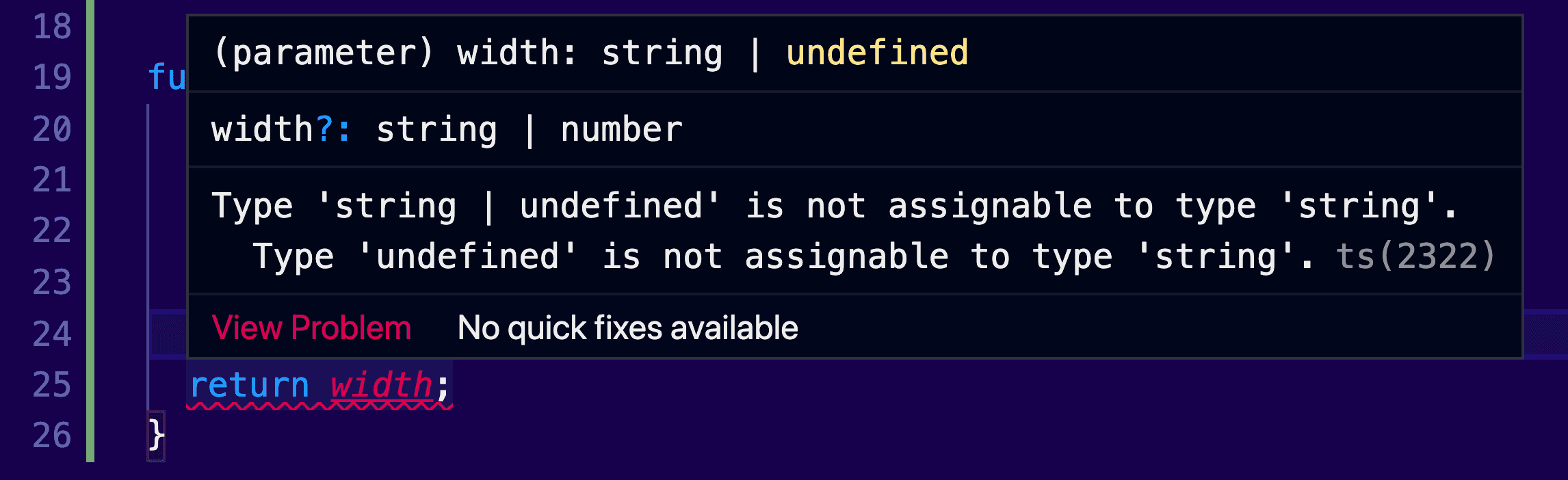Click the No quick fixes available text
This screenshot has width=1568, height=480.
pyautogui.click(x=627, y=328)
